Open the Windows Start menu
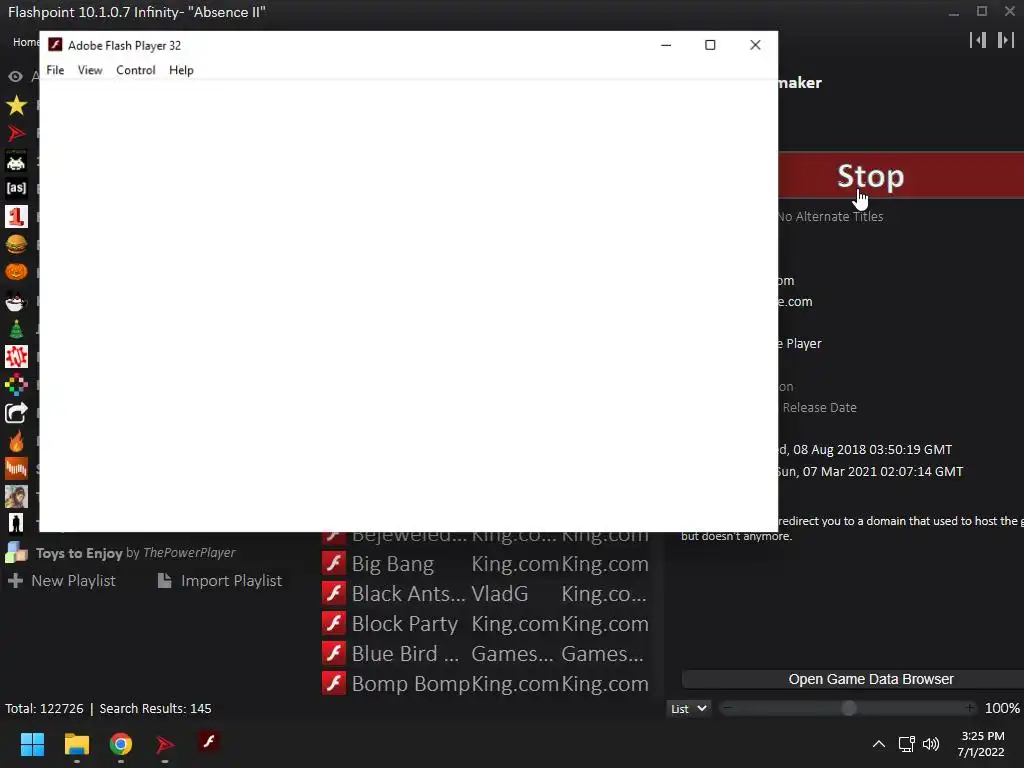Screen dimensions: 1024x768 pos(32,744)
